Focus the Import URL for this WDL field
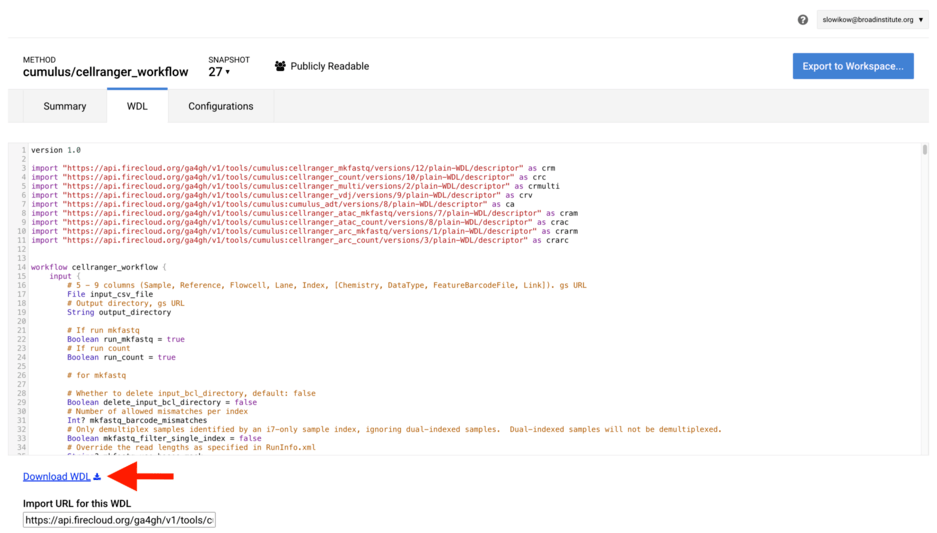Screen dimensions: 937x533 click(x=119, y=520)
